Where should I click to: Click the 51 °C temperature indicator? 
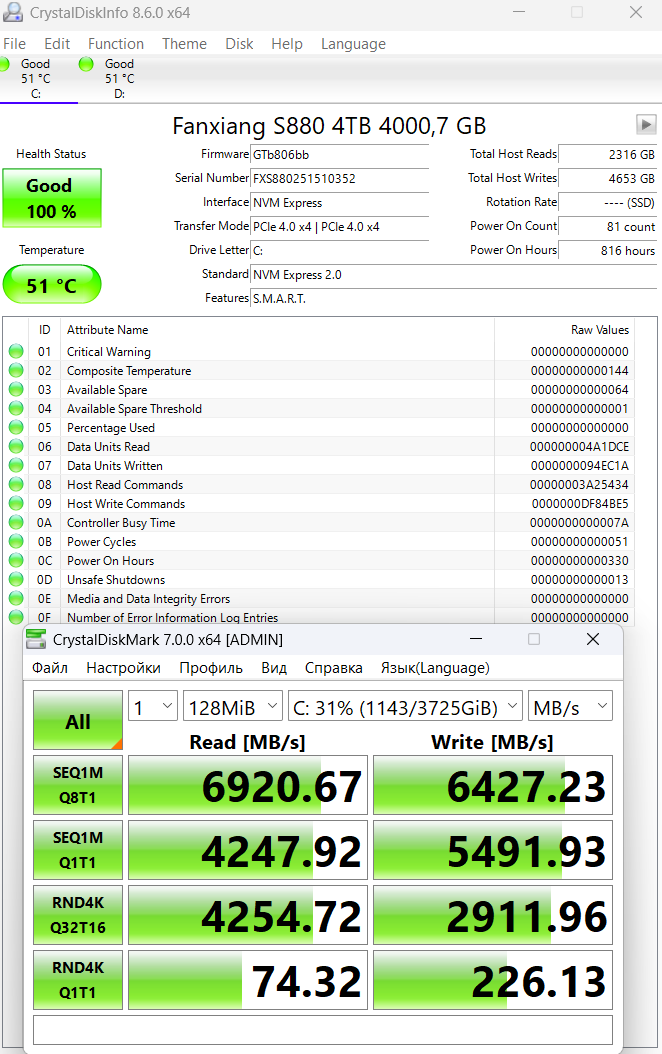coord(51,285)
